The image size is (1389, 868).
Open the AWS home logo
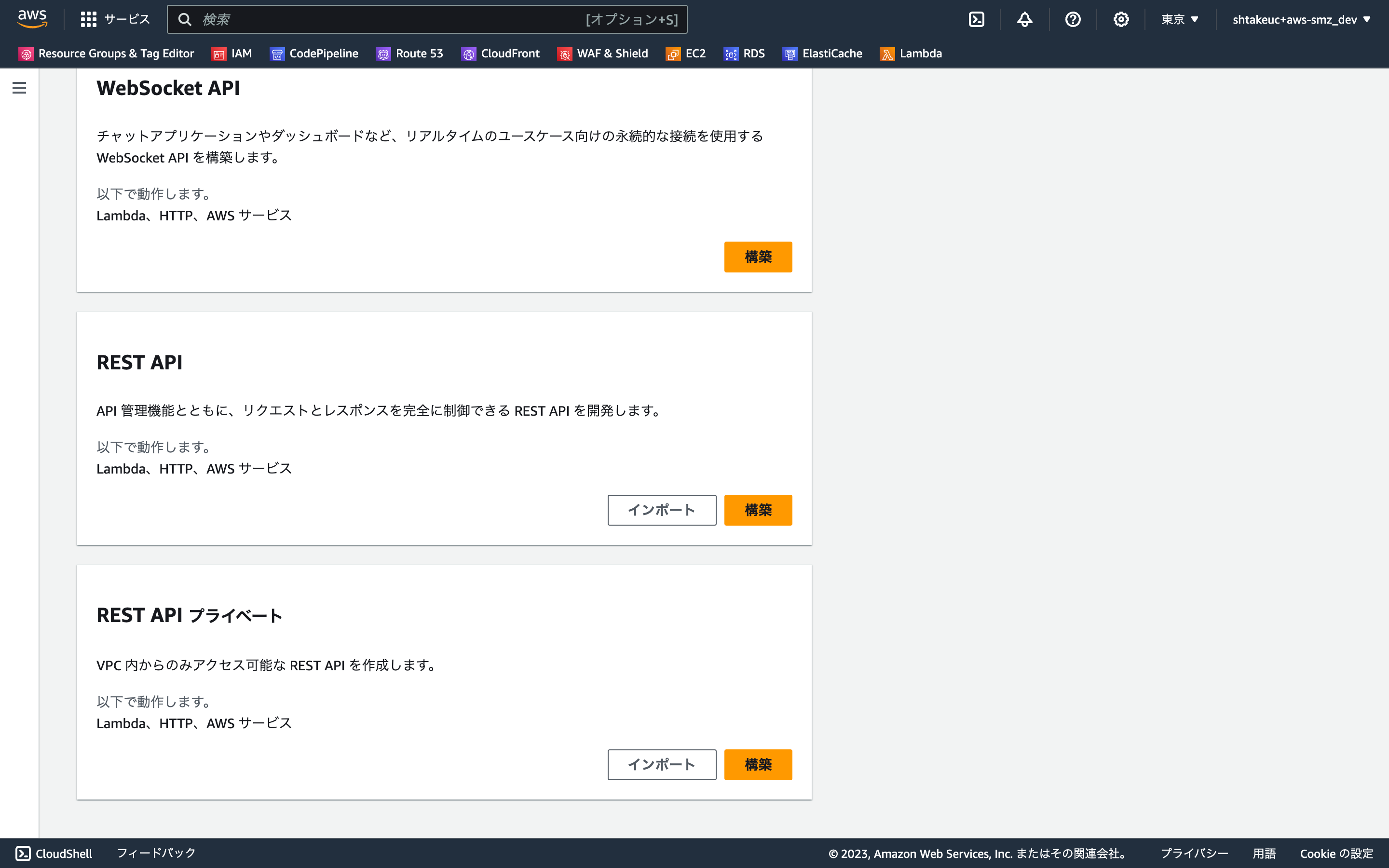click(32, 19)
